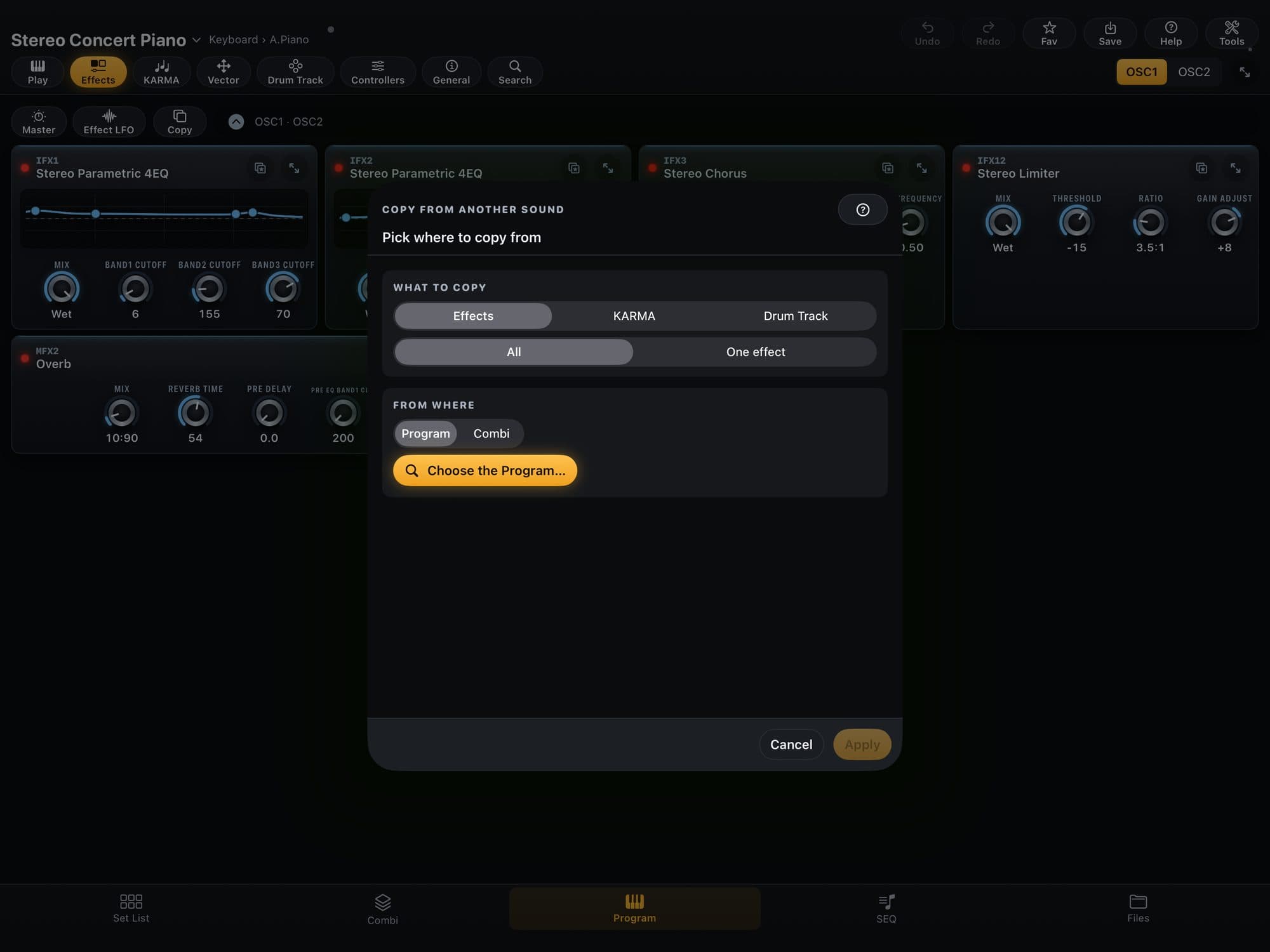Select the OSC2 toggle
1270x952 pixels.
tap(1194, 72)
